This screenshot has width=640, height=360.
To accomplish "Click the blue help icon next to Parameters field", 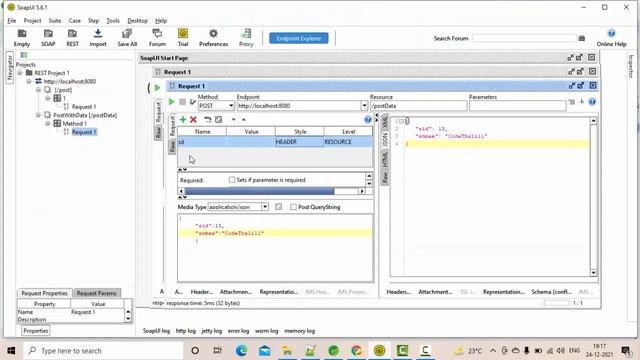I will pos(592,102).
